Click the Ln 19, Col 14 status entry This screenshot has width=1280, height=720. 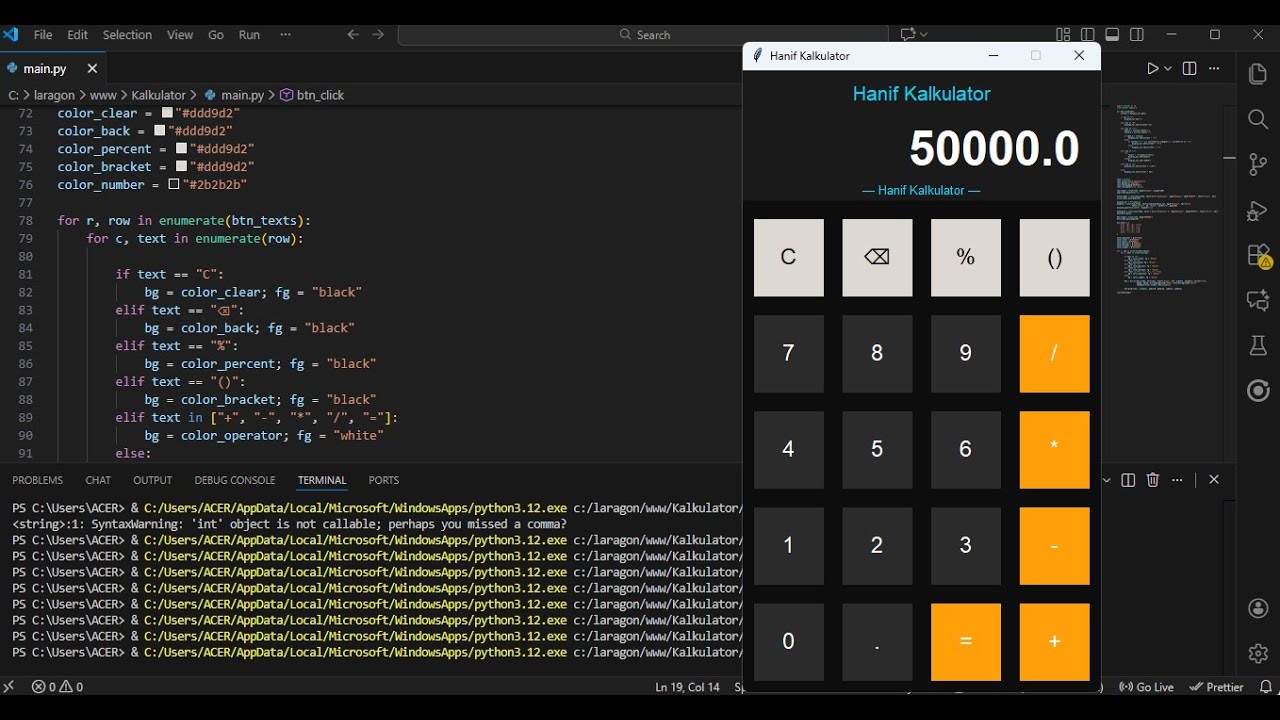[x=688, y=687]
